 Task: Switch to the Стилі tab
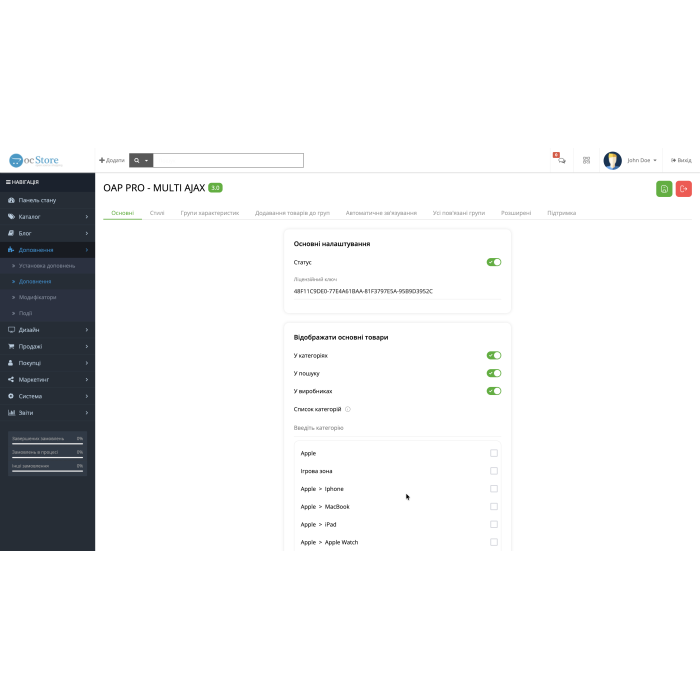pyautogui.click(x=157, y=213)
